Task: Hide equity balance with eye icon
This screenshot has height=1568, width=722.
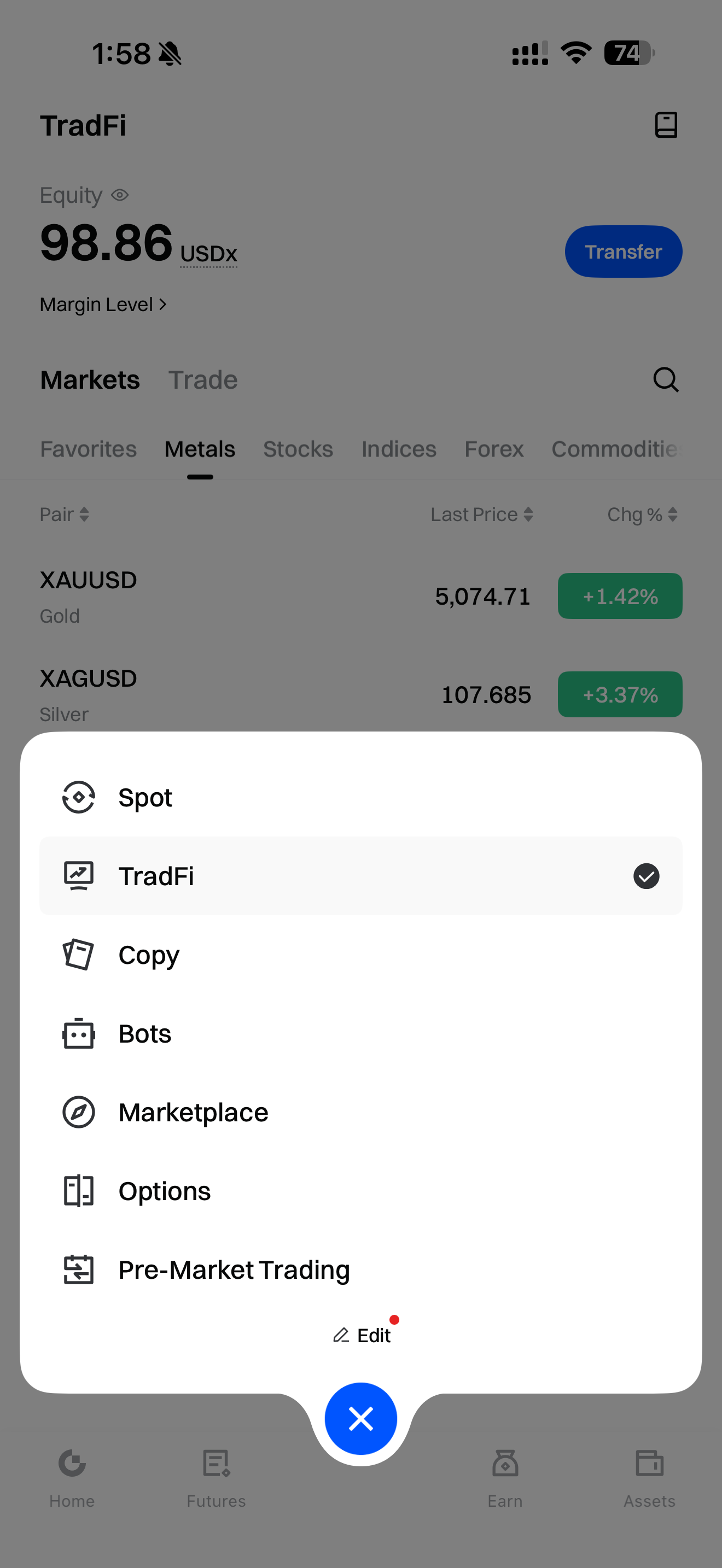Action: pos(120,195)
